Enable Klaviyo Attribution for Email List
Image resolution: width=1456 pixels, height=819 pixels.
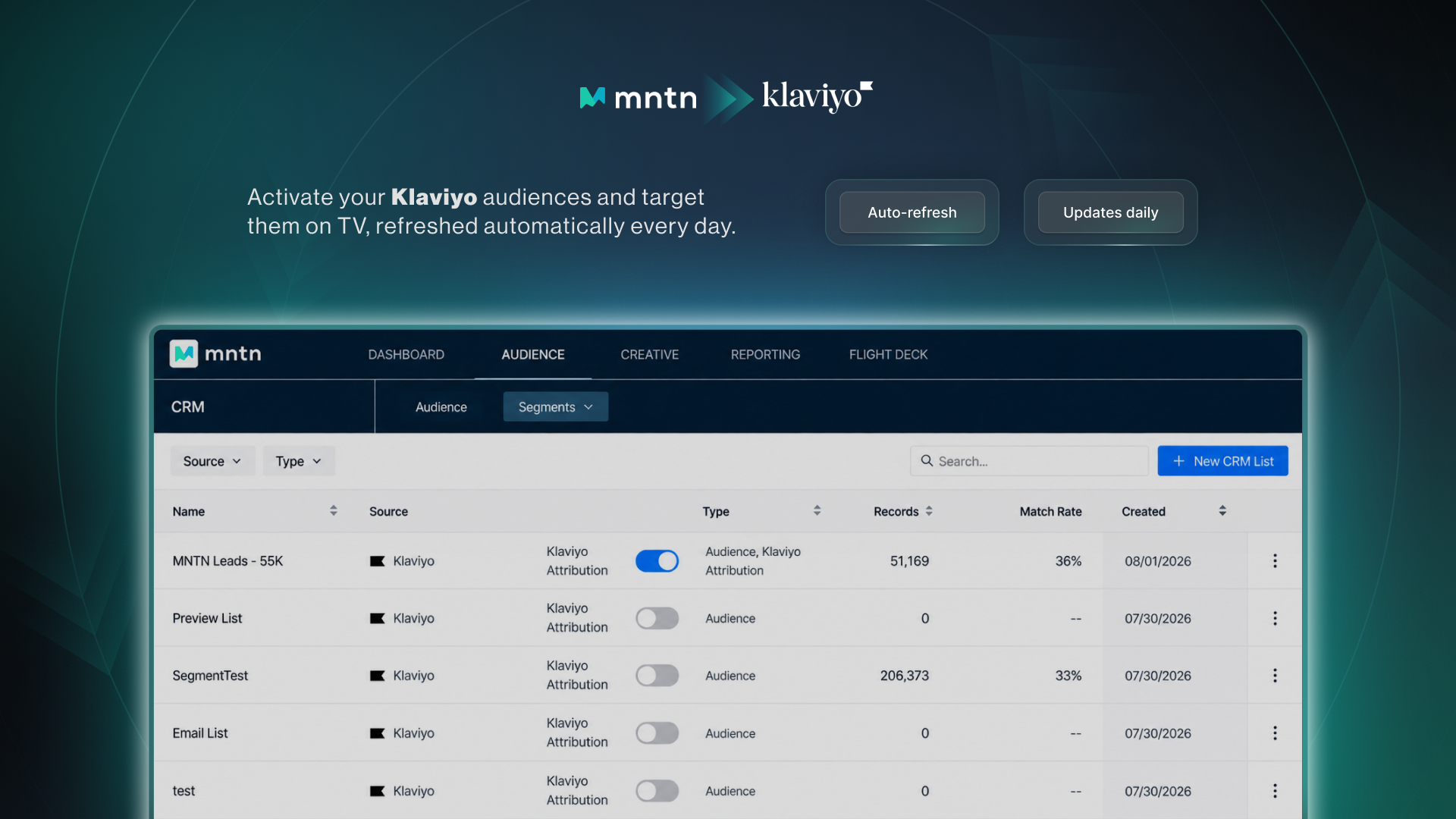pos(657,733)
